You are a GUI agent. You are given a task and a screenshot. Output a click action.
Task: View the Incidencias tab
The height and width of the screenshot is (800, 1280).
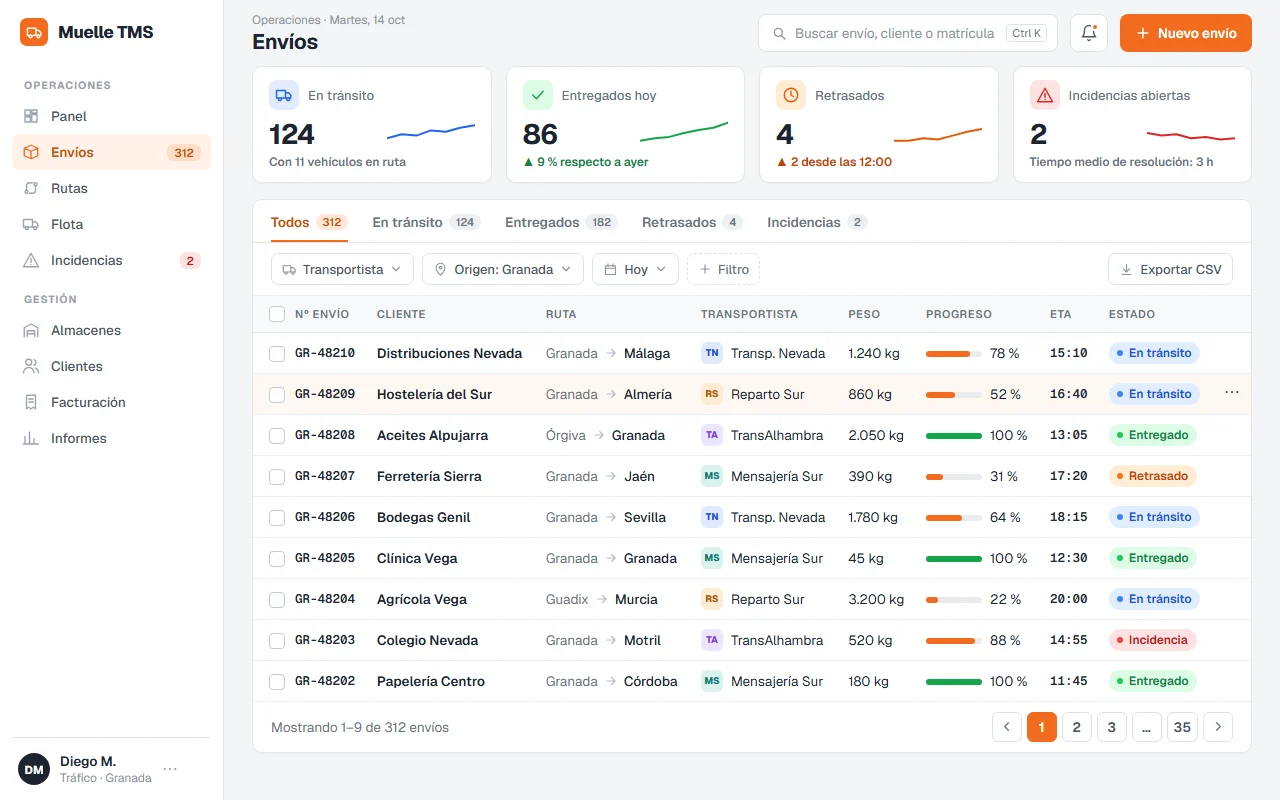817,222
